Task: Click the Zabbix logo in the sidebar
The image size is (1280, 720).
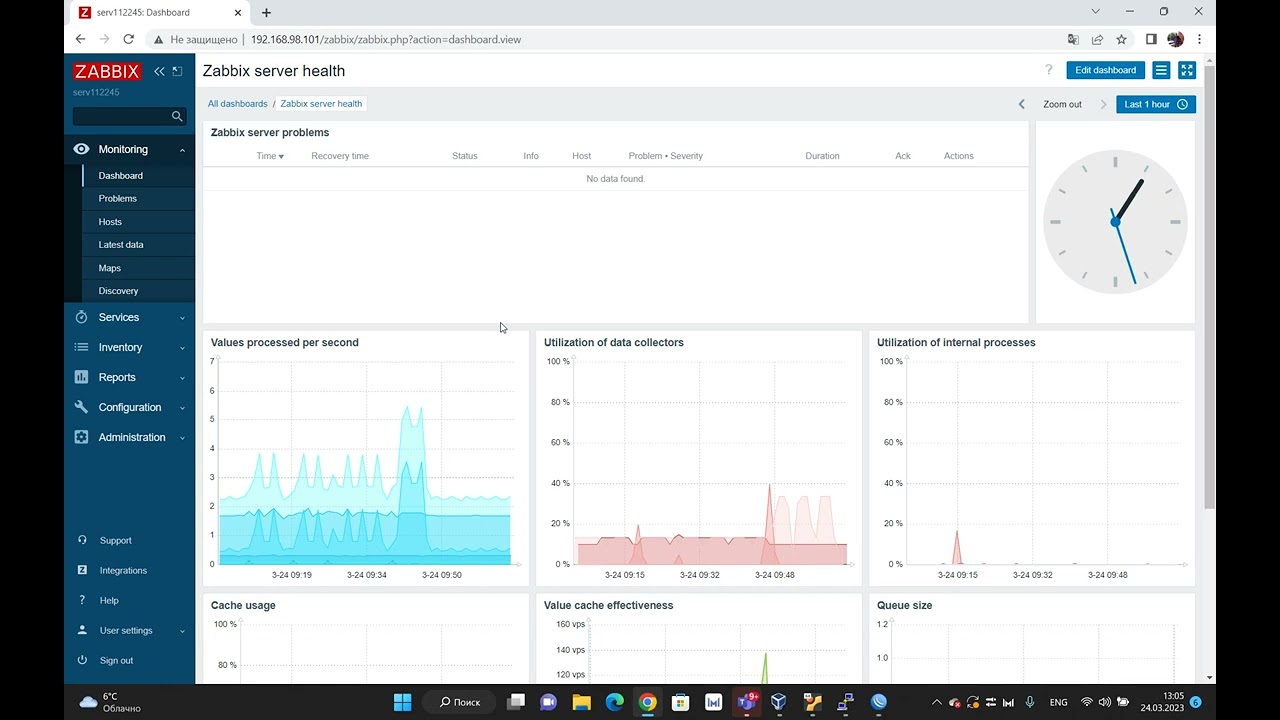Action: (107, 71)
